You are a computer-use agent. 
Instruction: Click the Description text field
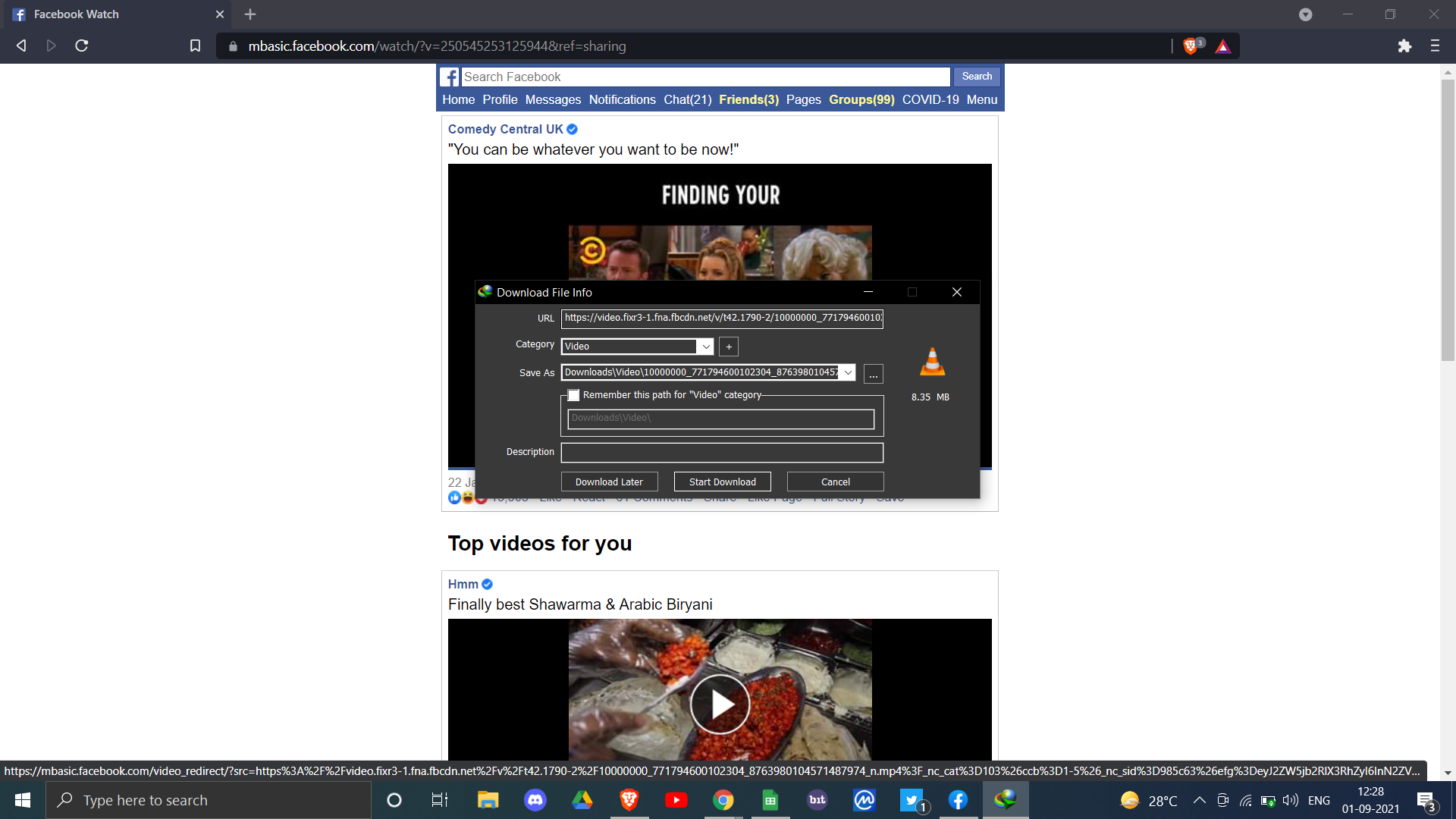tap(722, 453)
